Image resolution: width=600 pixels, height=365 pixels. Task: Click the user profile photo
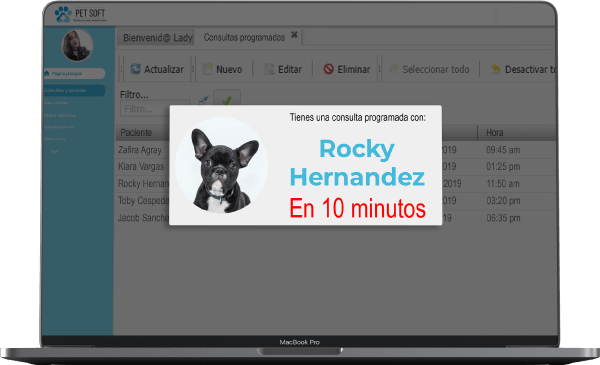(77, 45)
